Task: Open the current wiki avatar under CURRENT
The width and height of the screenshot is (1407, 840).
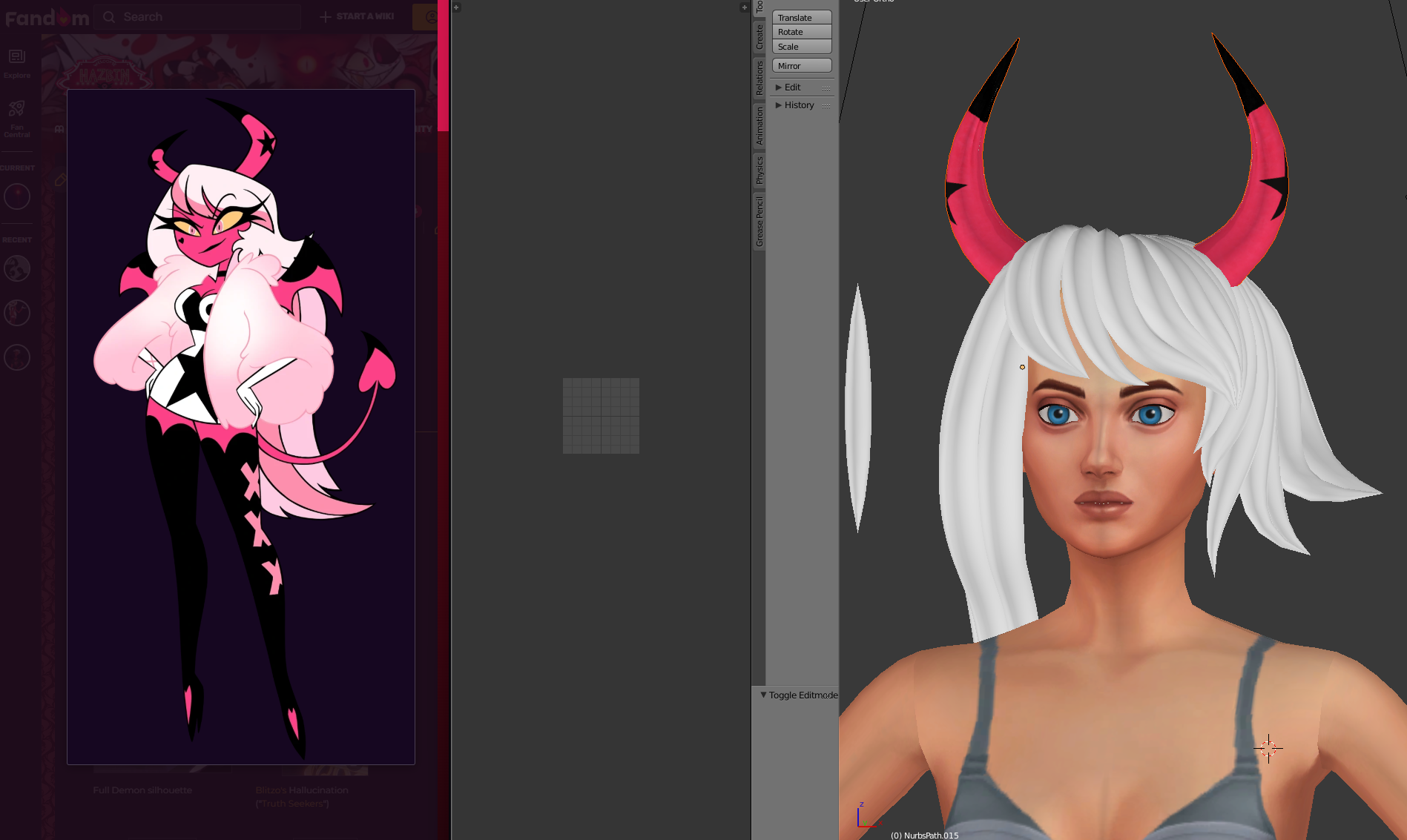Action: point(17,196)
